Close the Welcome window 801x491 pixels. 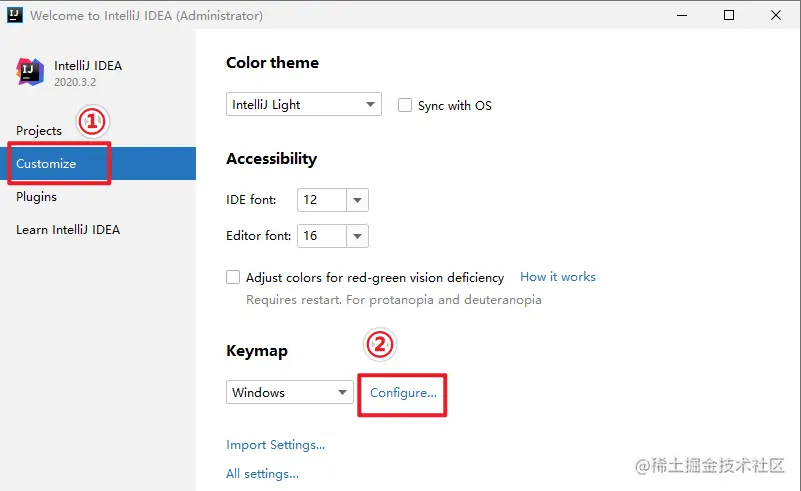click(776, 15)
